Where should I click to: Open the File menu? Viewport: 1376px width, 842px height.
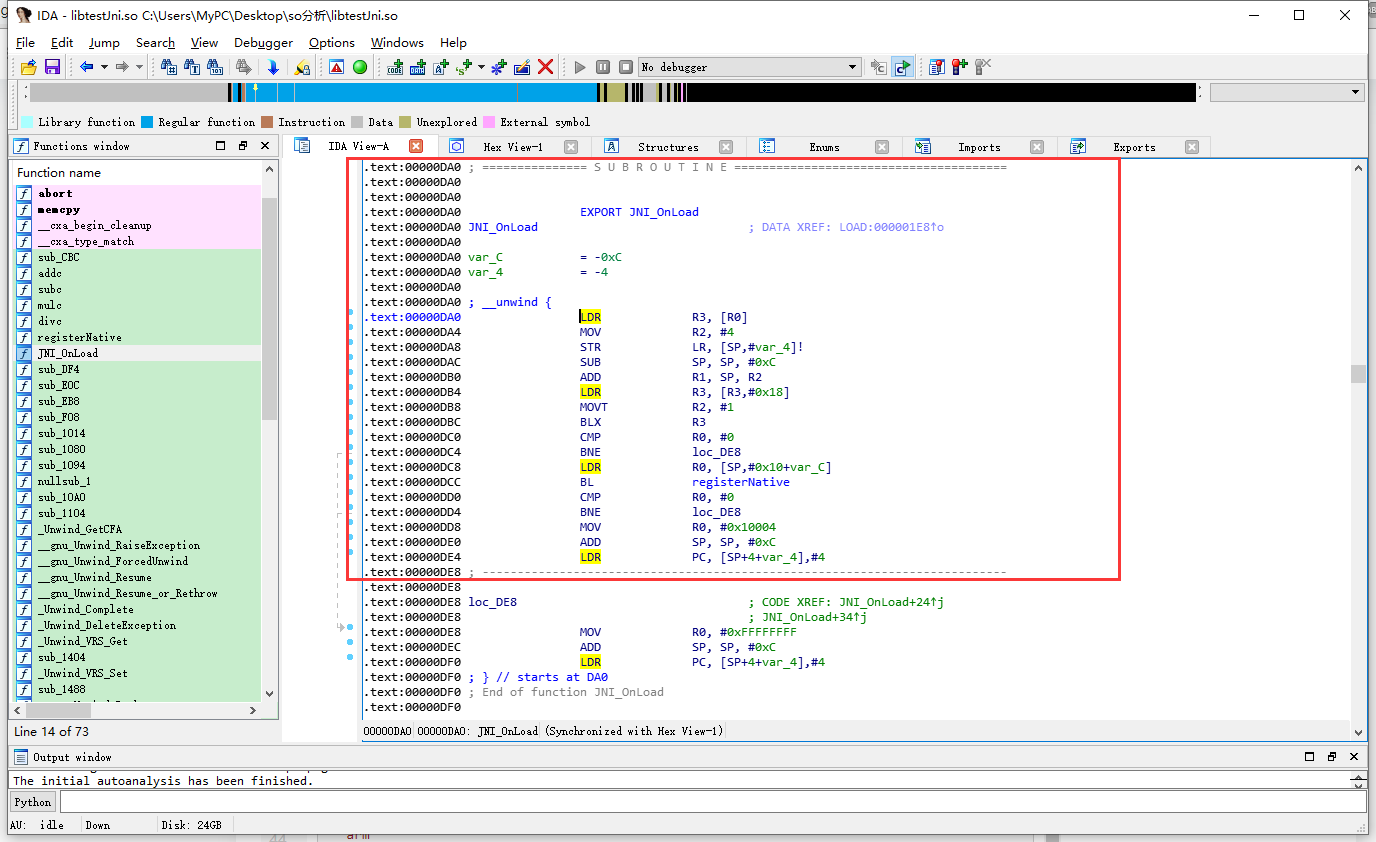coord(26,43)
